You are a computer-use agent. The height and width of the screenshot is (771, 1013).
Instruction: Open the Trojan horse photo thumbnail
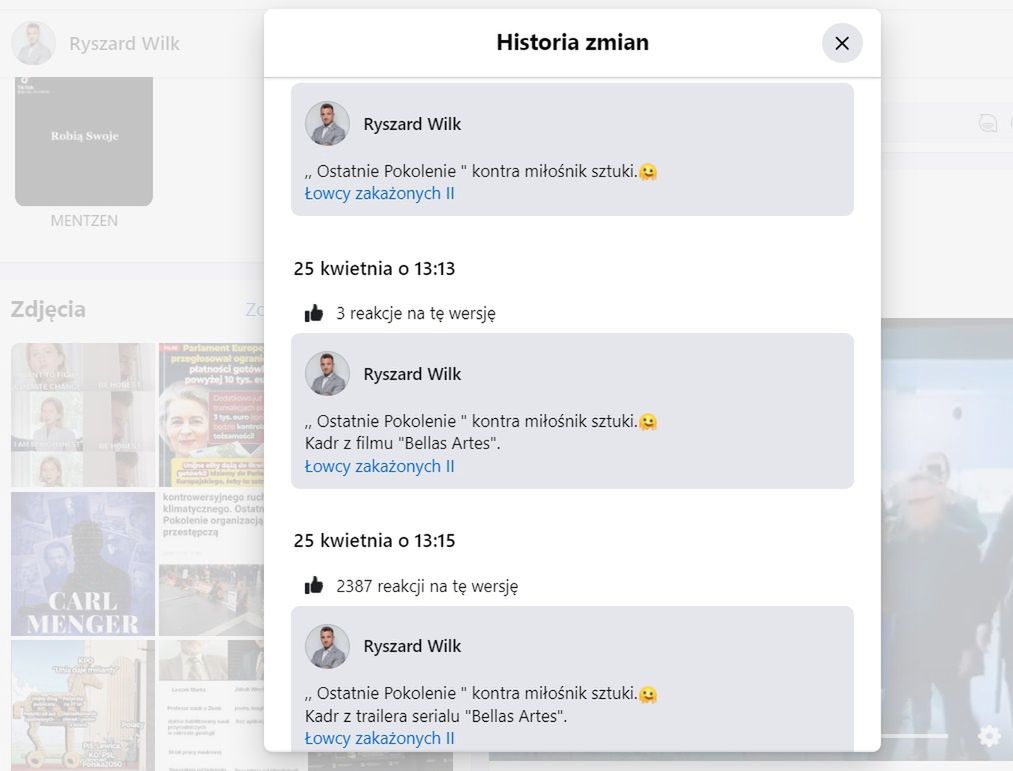click(83, 704)
